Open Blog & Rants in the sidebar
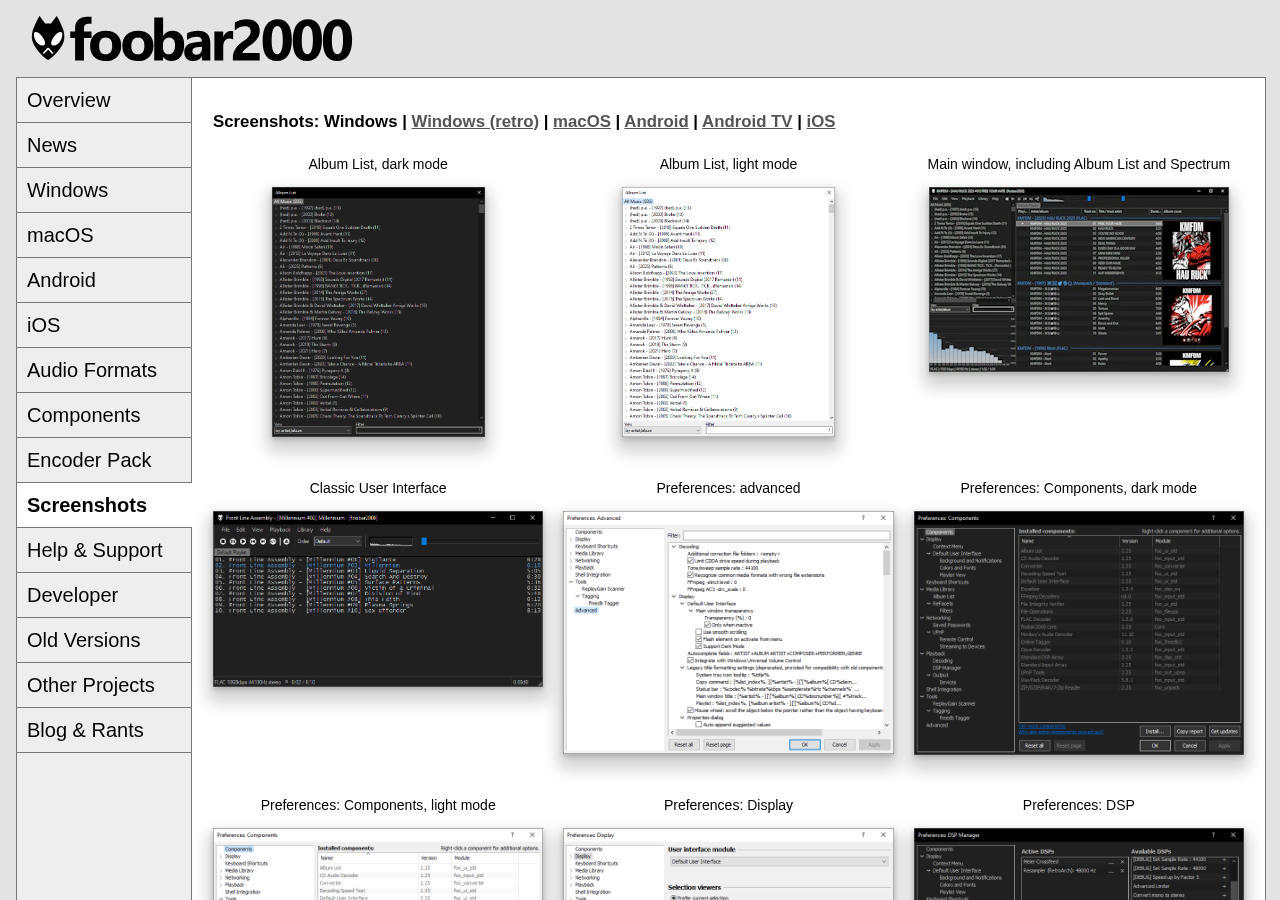 pos(104,730)
